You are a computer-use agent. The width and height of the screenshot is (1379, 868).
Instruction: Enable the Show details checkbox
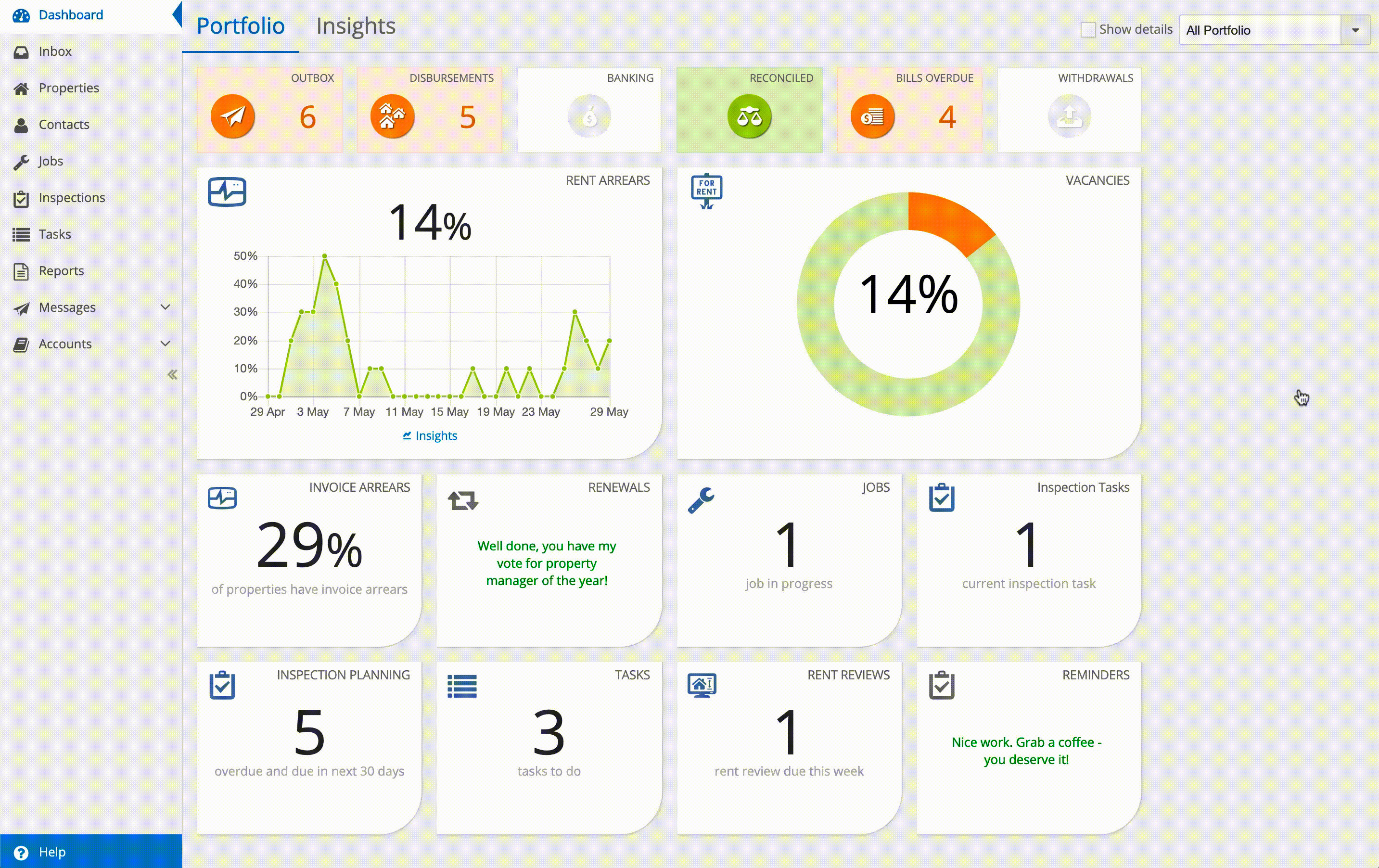pos(1087,30)
